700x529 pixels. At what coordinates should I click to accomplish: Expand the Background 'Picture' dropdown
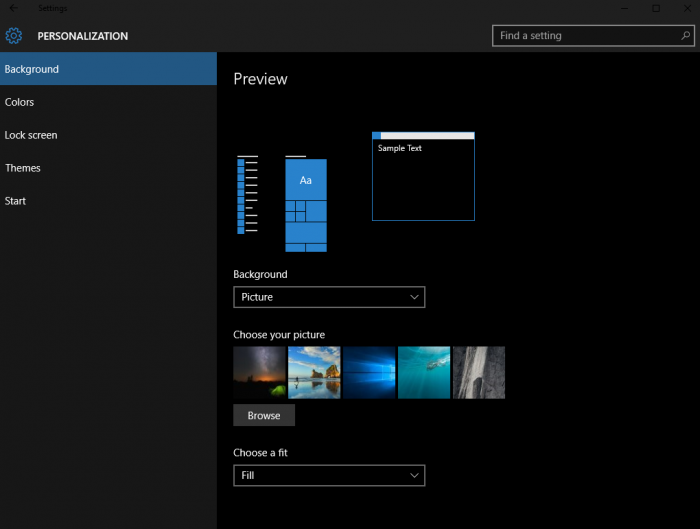pyautogui.click(x=328, y=297)
